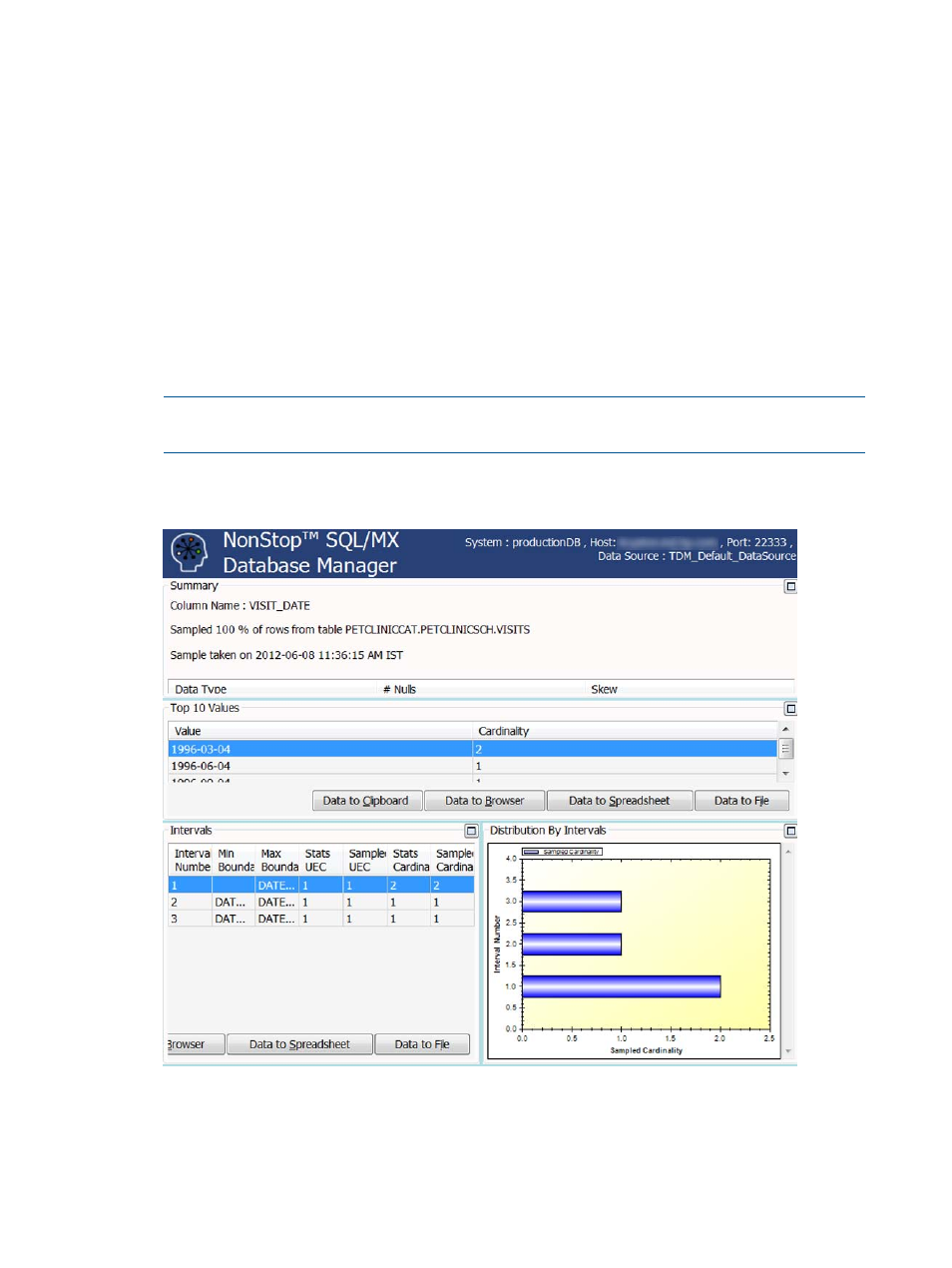
Task: Select interval row 2 in Intervals table
Action: 321,902
